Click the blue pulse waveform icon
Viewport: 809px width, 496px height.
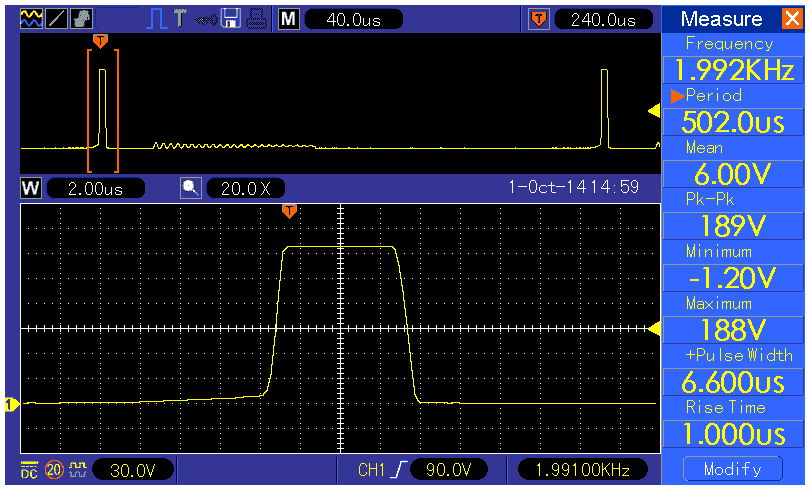(x=156, y=19)
